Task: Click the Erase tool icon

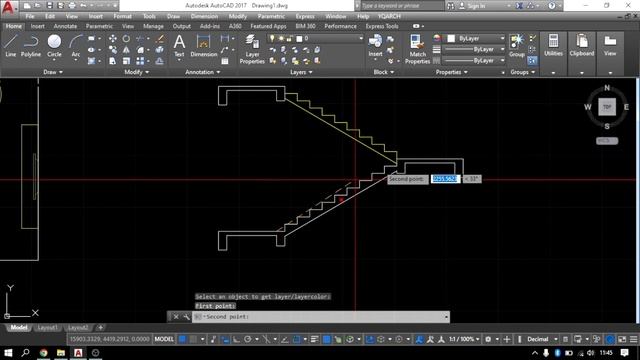Action: [160, 38]
